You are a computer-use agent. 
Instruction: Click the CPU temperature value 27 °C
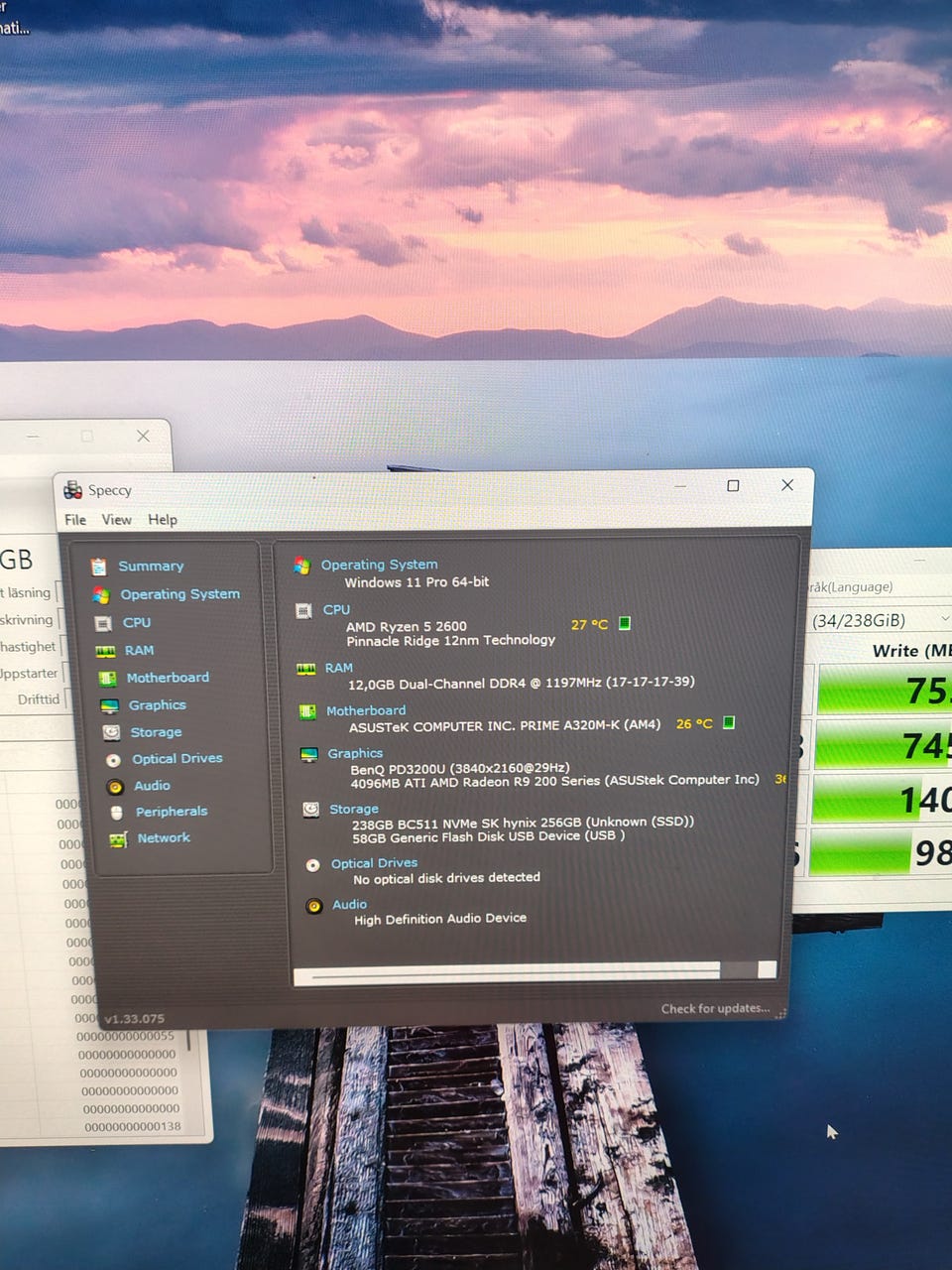point(589,625)
